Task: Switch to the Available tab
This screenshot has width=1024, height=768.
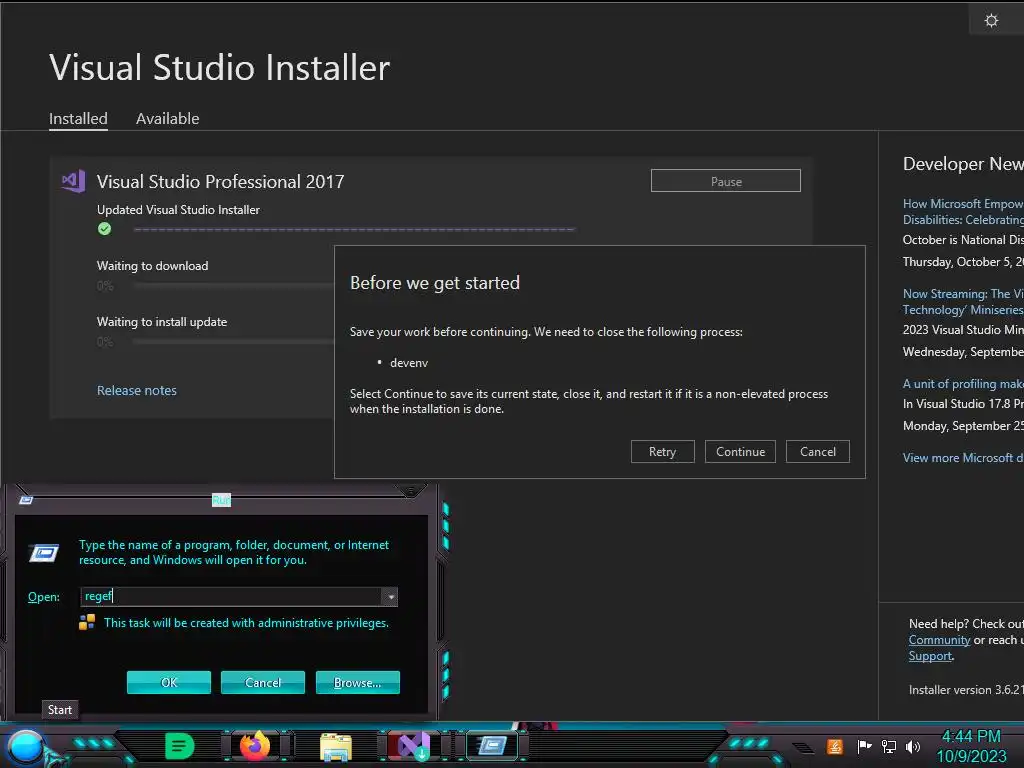Action: pos(167,119)
